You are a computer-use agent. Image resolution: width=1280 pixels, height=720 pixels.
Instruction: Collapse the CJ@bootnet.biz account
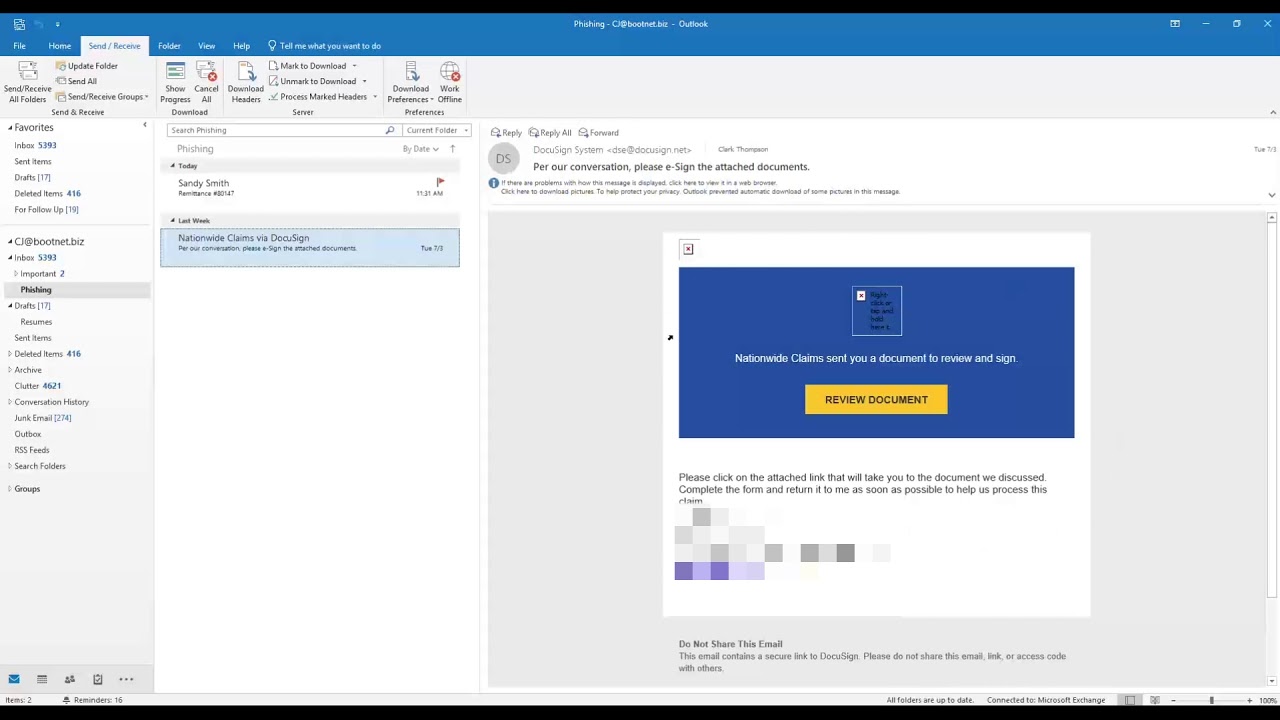[x=10, y=242]
